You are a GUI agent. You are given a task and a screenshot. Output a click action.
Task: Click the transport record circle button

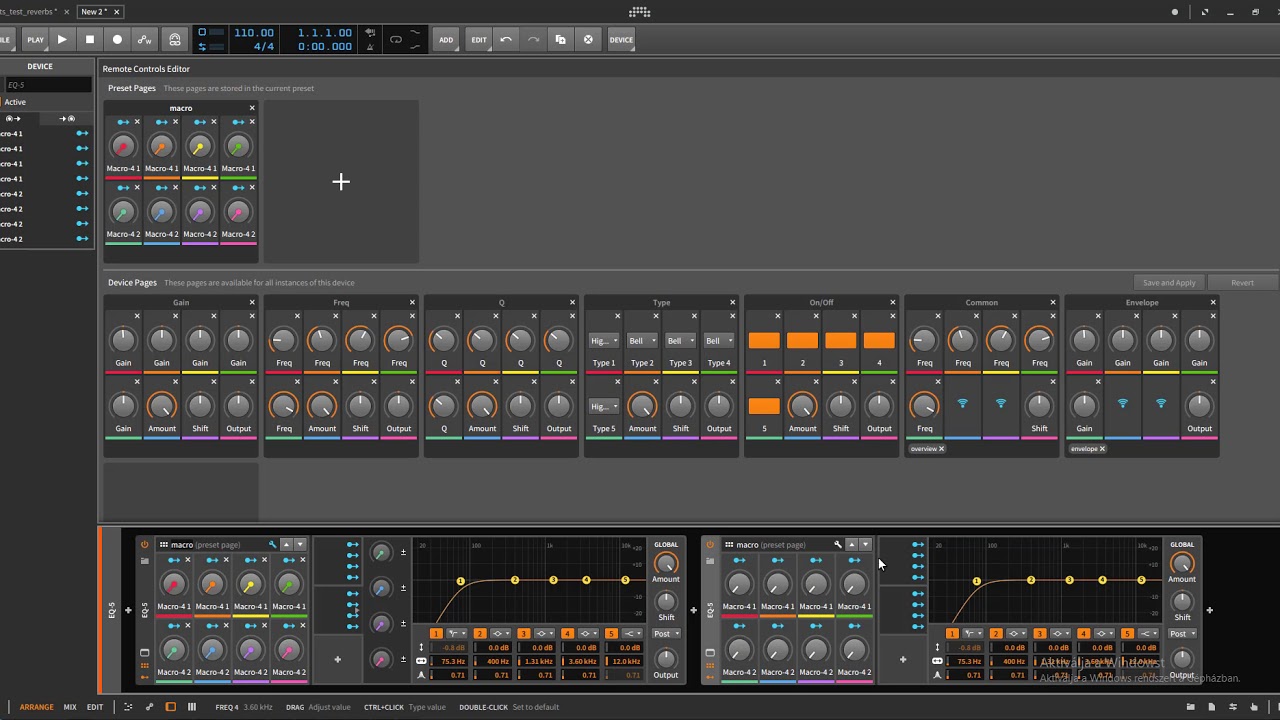(x=117, y=40)
